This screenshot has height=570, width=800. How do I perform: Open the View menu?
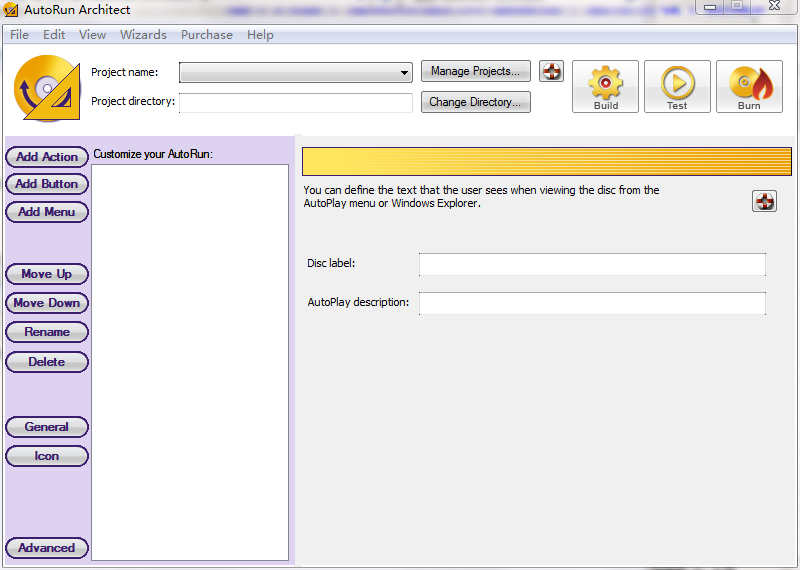point(92,35)
